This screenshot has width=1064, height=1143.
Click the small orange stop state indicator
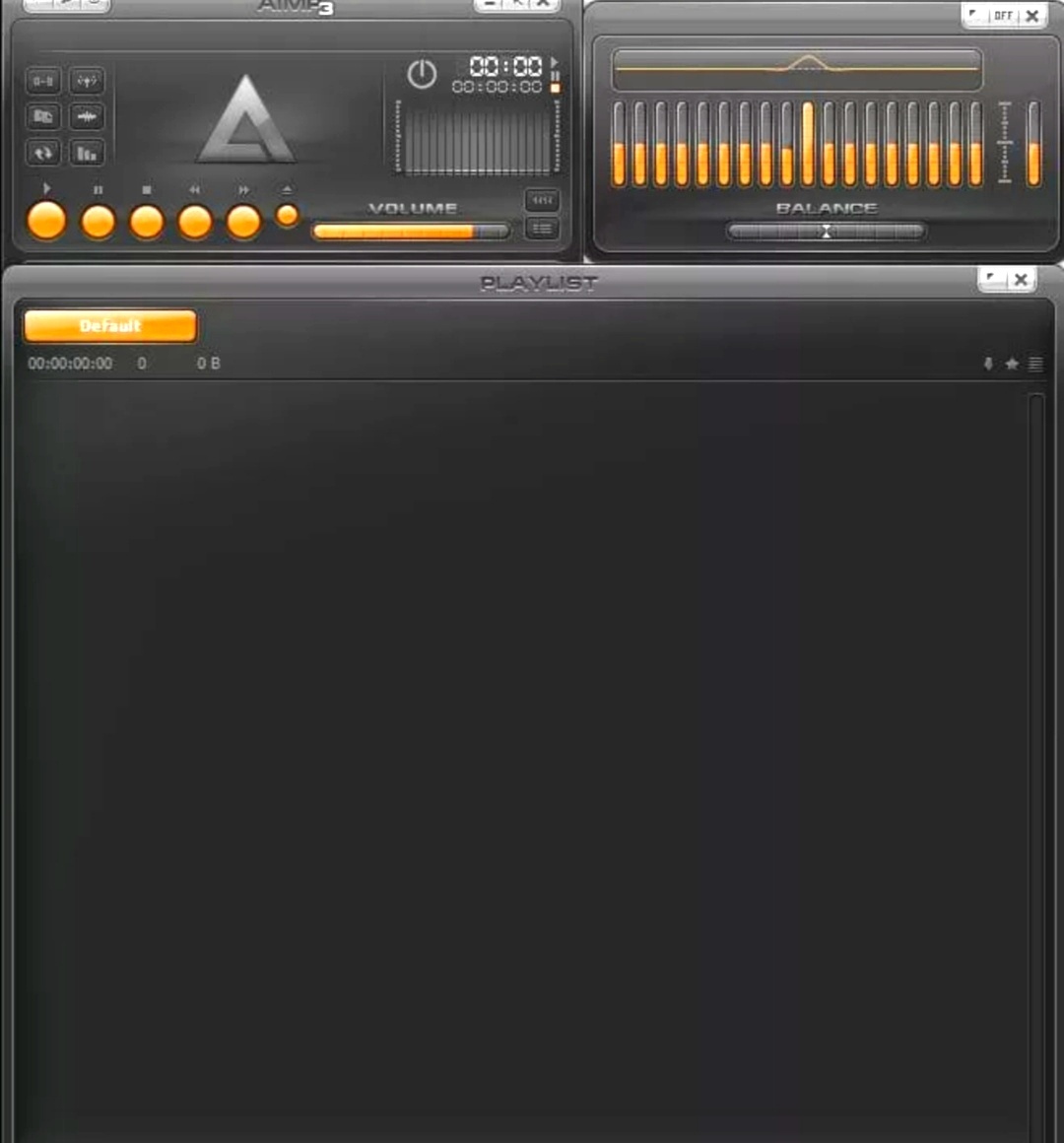556,88
